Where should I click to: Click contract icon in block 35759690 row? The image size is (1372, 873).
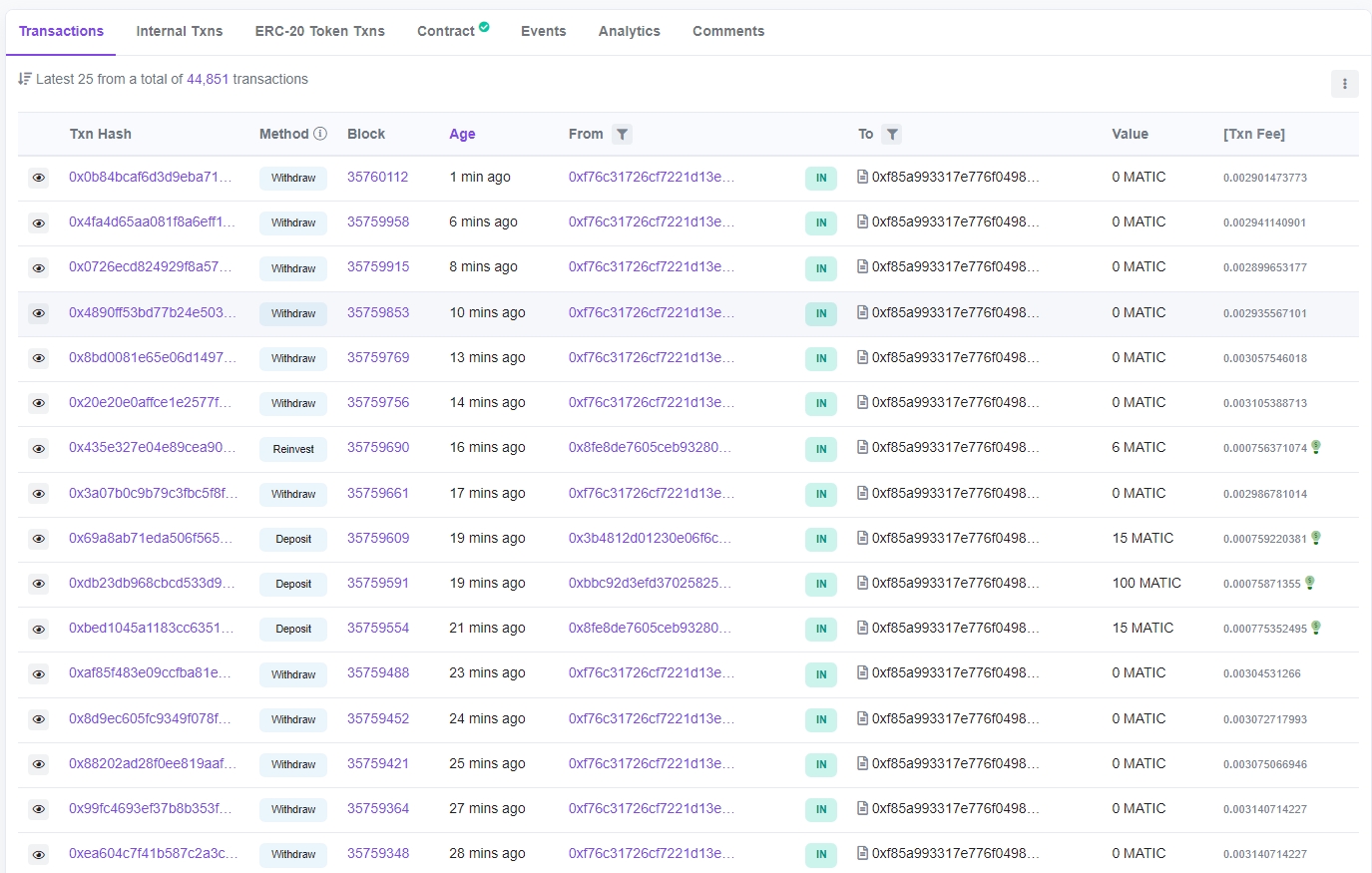[x=862, y=447]
